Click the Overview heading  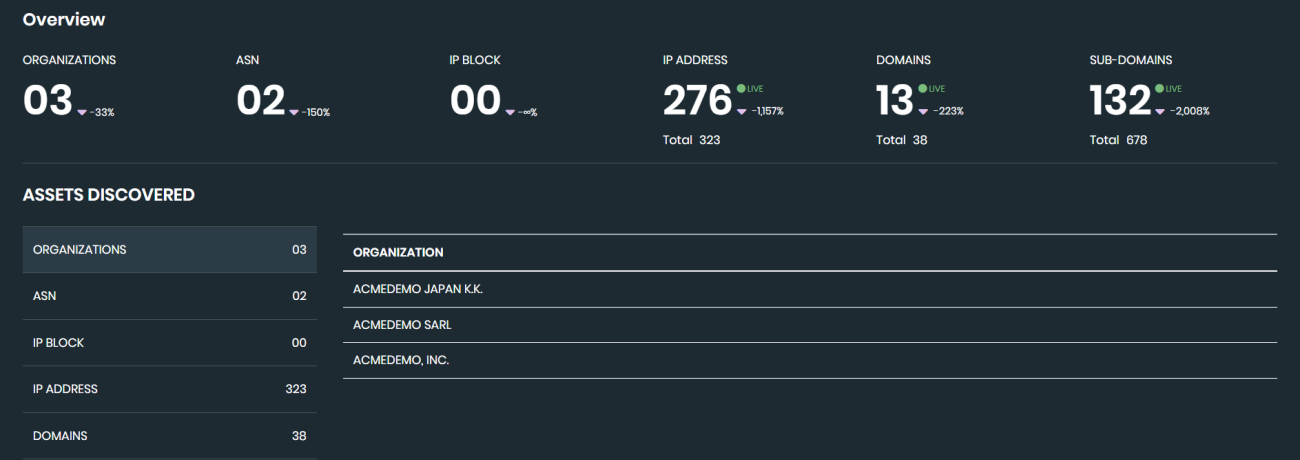(64, 20)
